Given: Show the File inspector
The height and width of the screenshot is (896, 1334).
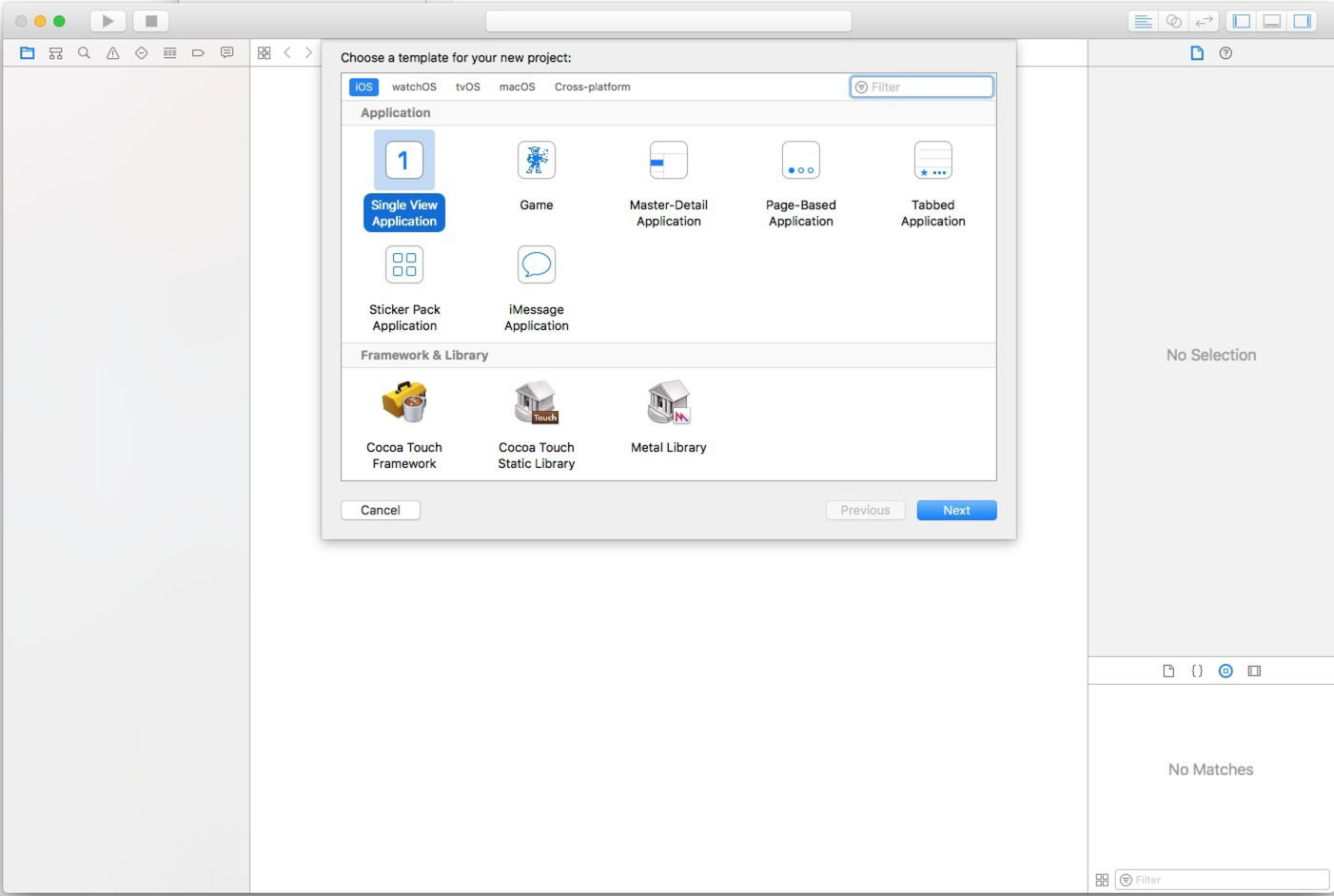Looking at the screenshot, I should (x=1197, y=53).
